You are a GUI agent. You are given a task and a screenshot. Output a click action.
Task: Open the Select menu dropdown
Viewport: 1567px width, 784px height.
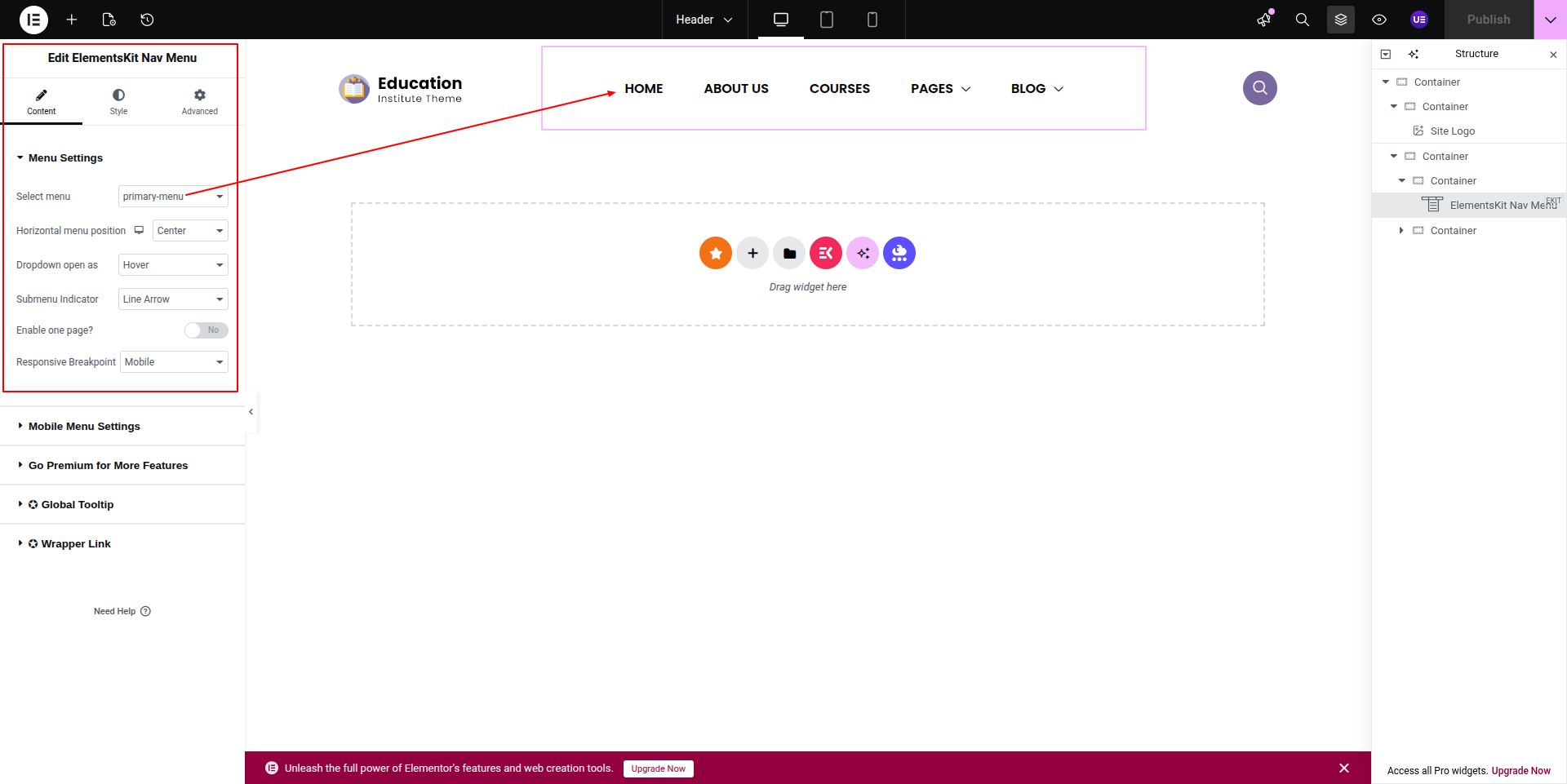pyautogui.click(x=173, y=197)
